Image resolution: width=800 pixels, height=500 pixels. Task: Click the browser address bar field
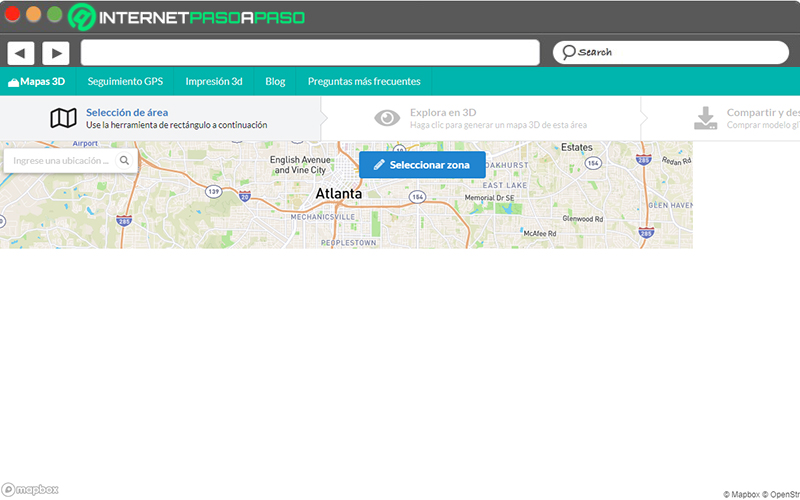click(x=310, y=53)
